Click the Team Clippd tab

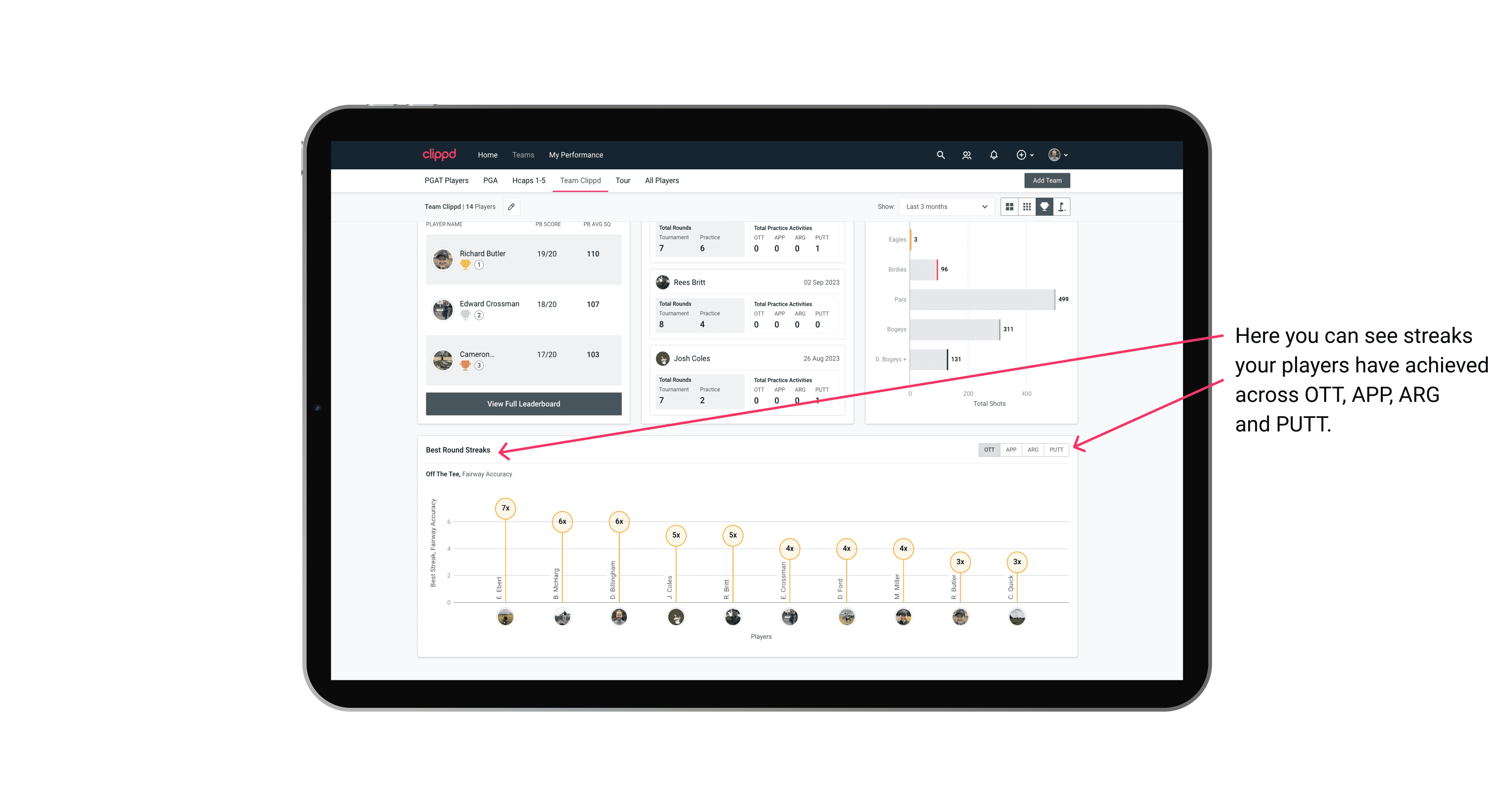pyautogui.click(x=579, y=180)
